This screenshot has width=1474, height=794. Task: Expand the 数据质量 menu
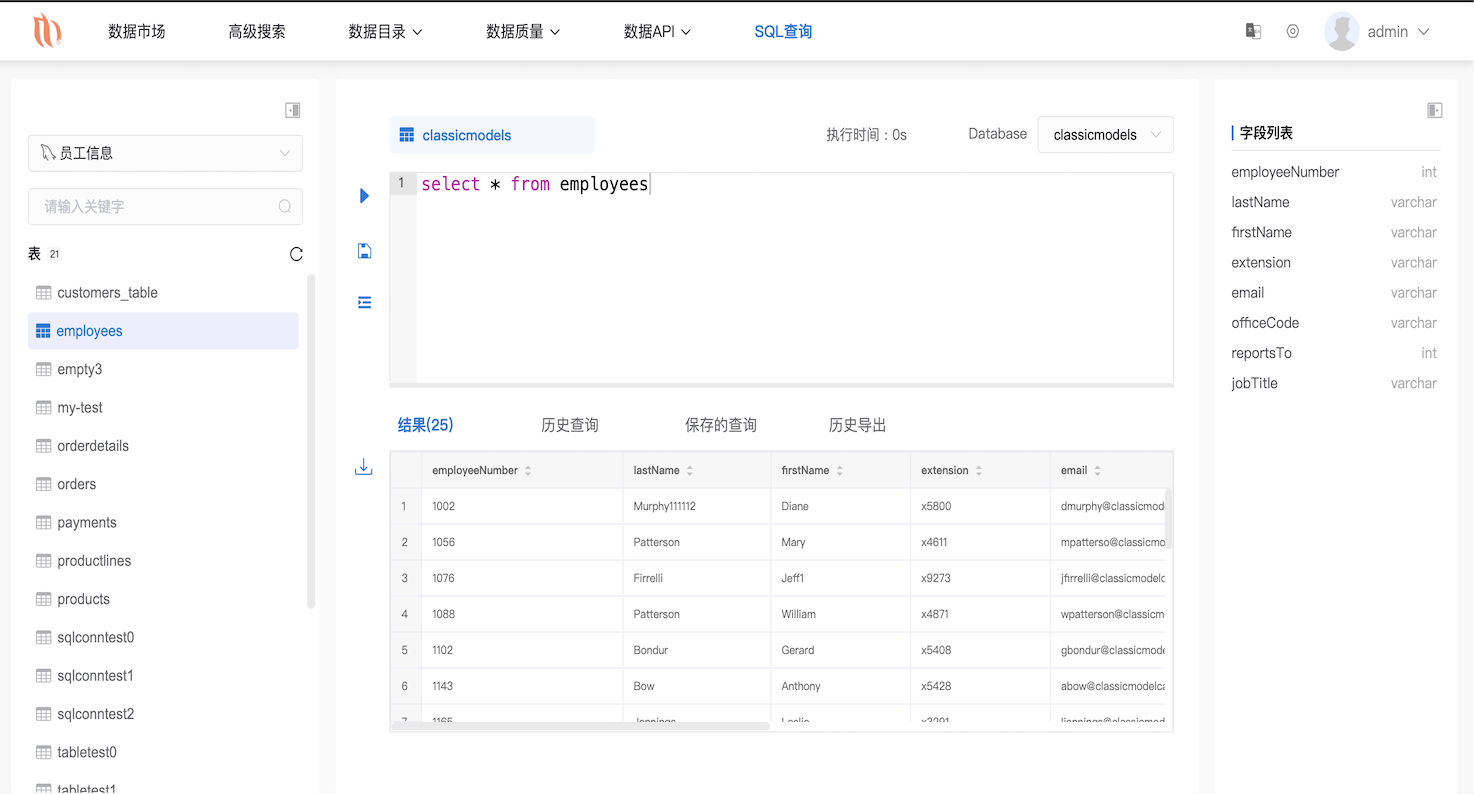pyautogui.click(x=523, y=32)
